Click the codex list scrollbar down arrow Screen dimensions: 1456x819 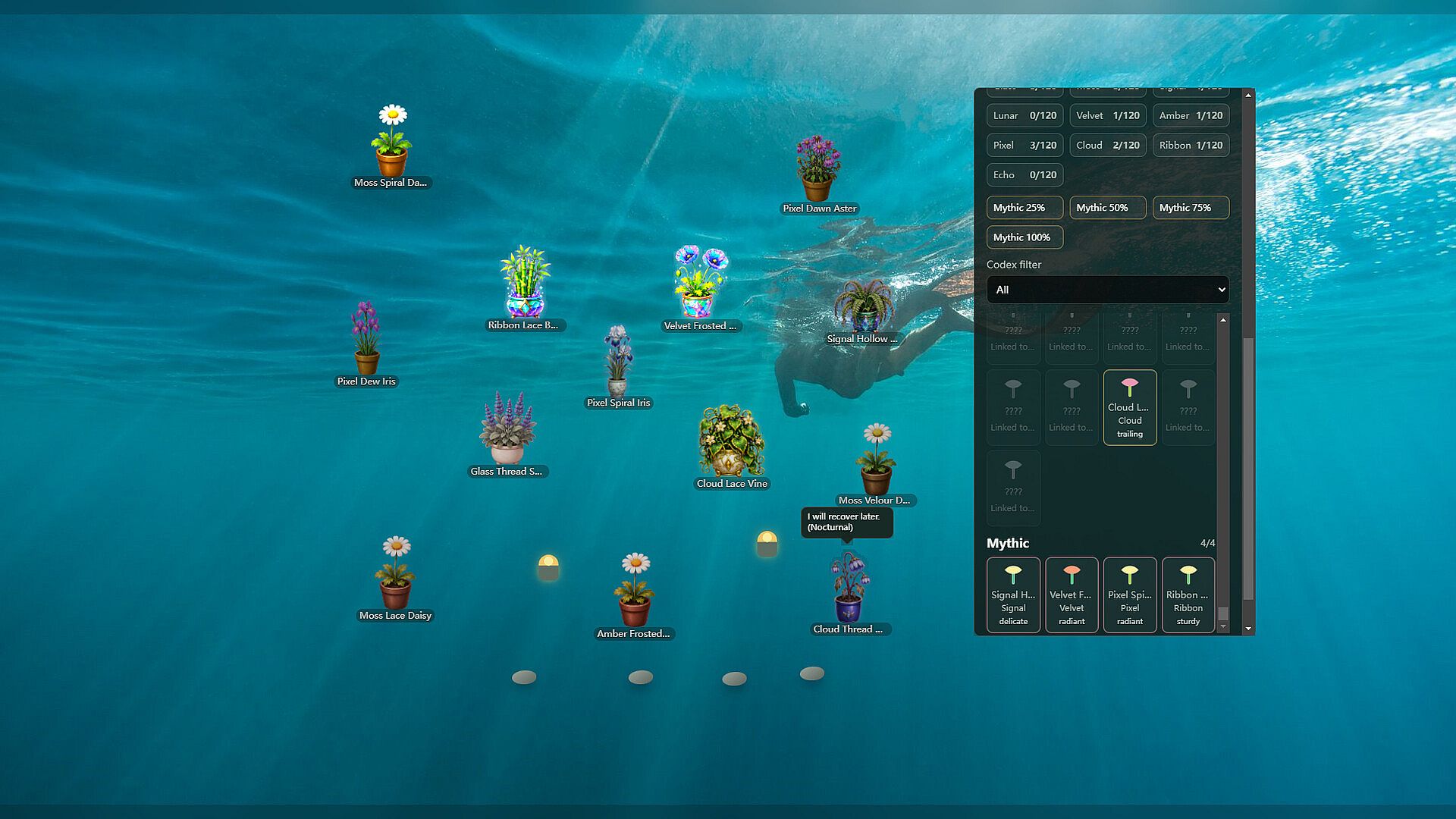1223,626
